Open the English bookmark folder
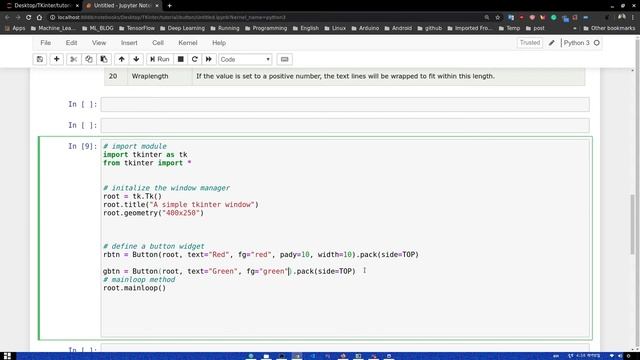This screenshot has width=640, height=360. click(305, 28)
